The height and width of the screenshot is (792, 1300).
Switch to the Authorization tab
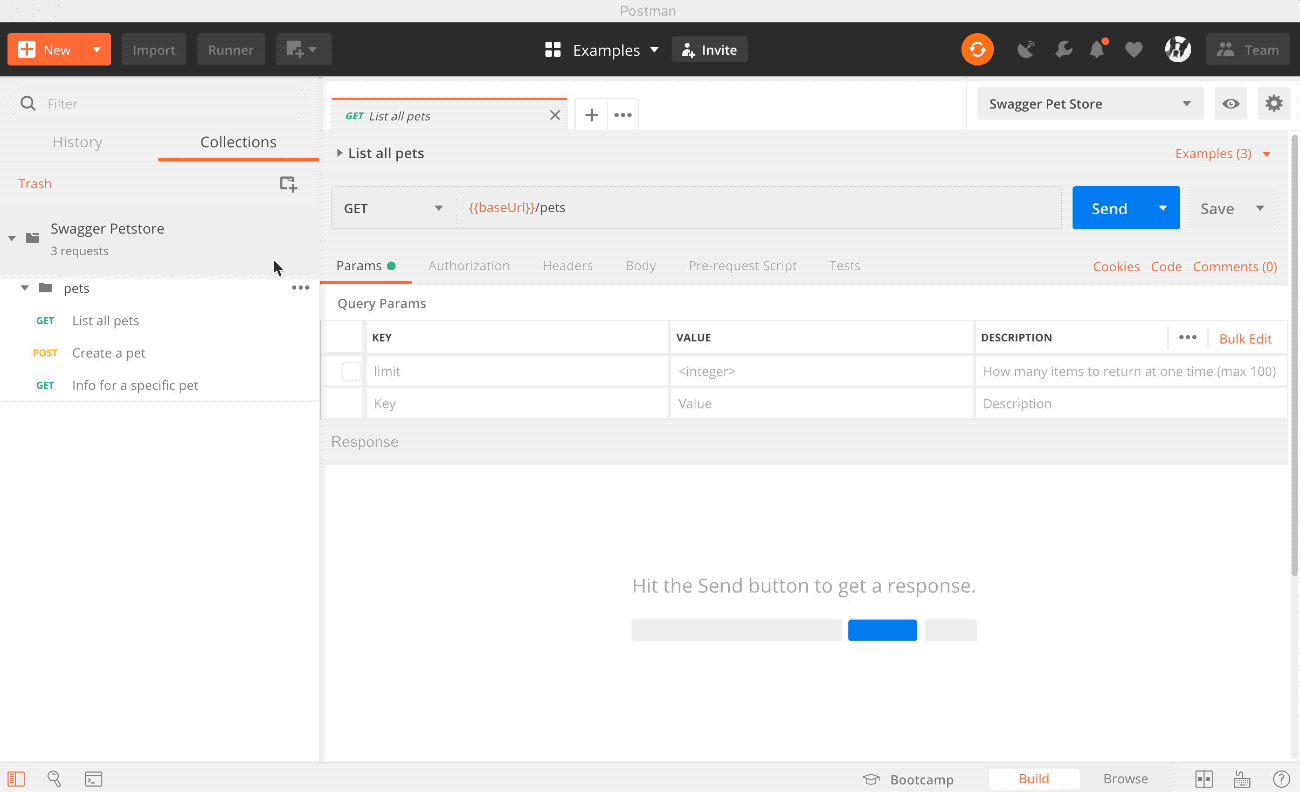469,265
